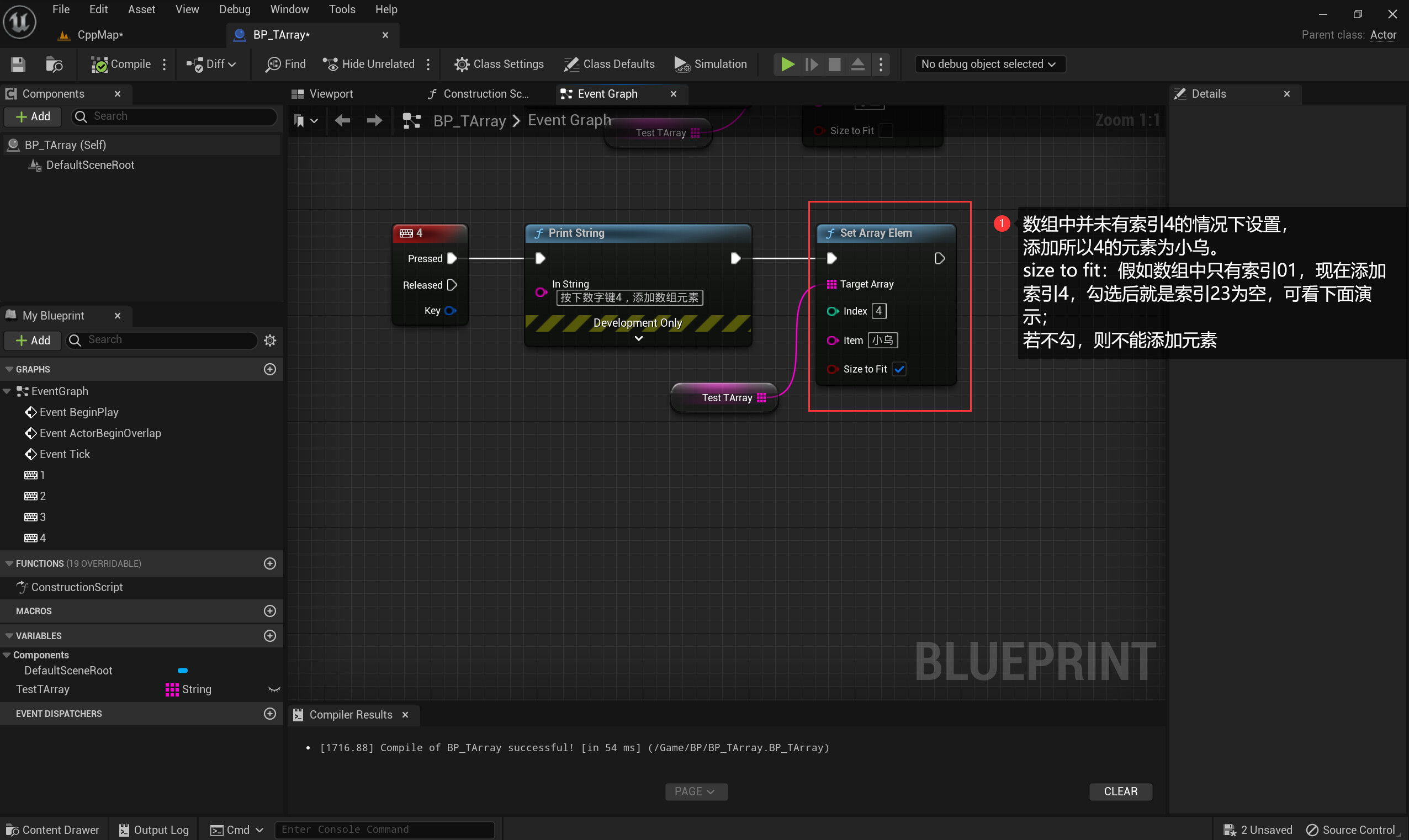Open the Find search tool
Image resolution: width=1409 pixels, height=840 pixels.
[286, 64]
